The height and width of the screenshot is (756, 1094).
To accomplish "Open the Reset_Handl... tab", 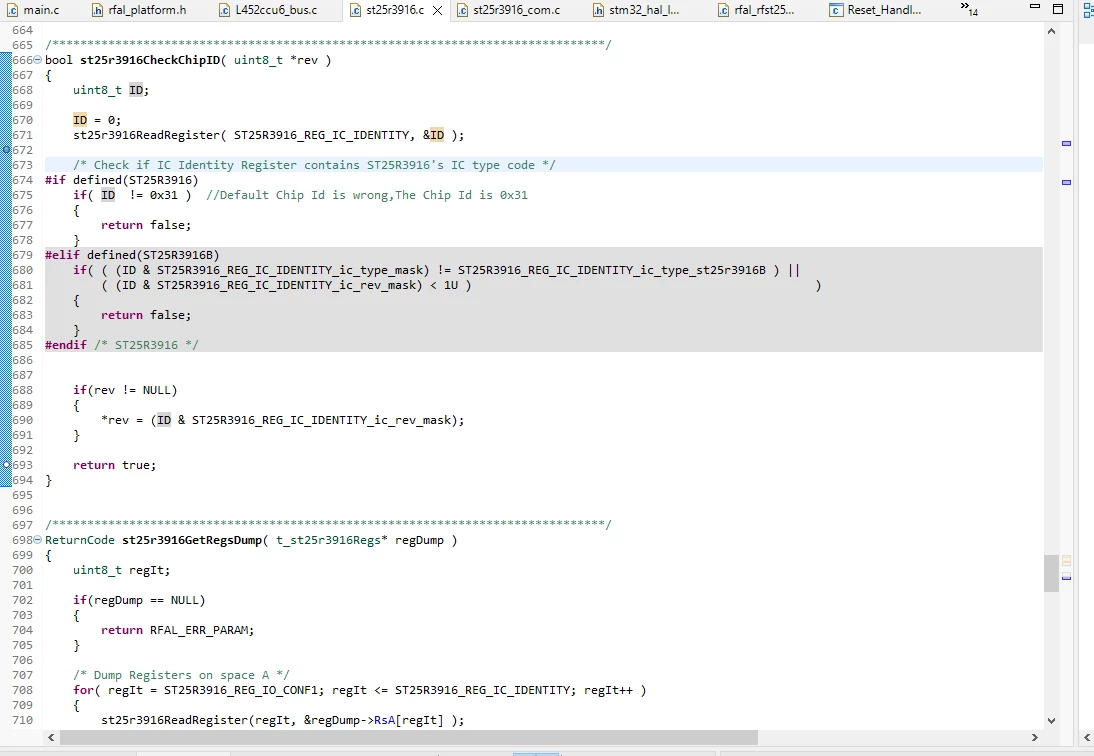I will tap(876, 10).
